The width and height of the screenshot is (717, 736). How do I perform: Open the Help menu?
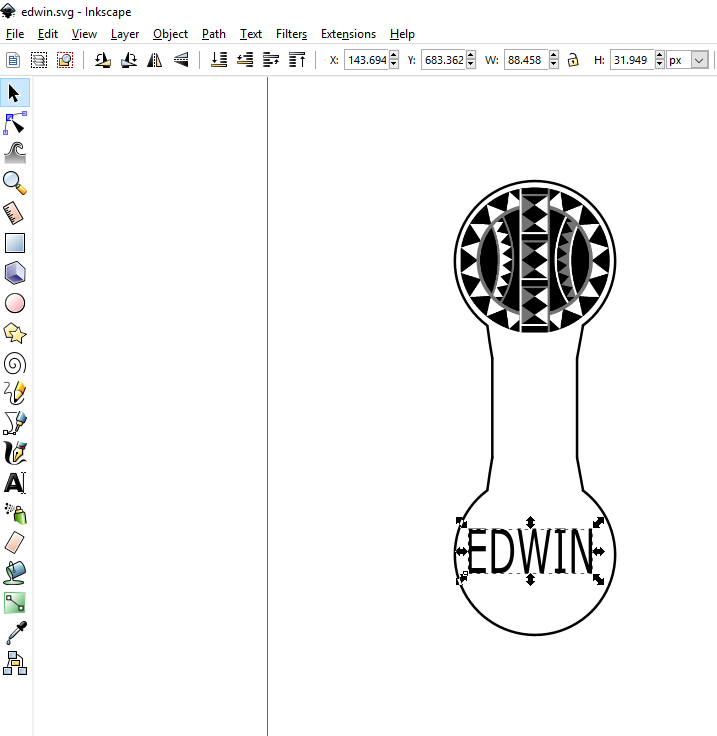coord(402,34)
